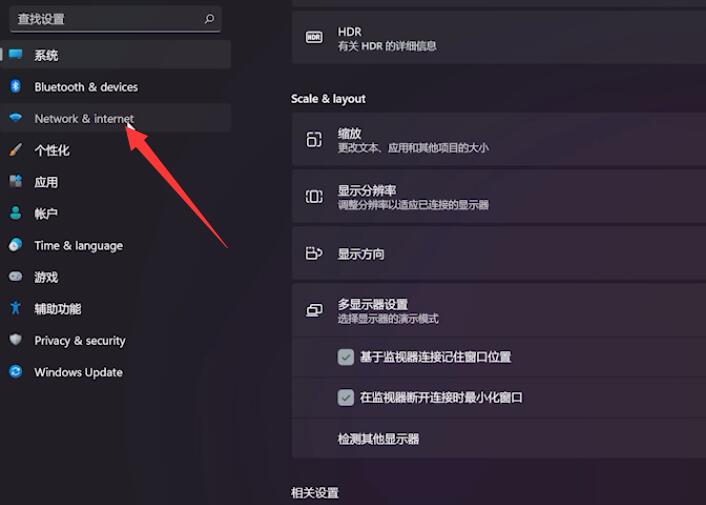Viewport: 706px width, 505px height.
Task: Click the 帐户 person icon
Action: click(x=16, y=213)
